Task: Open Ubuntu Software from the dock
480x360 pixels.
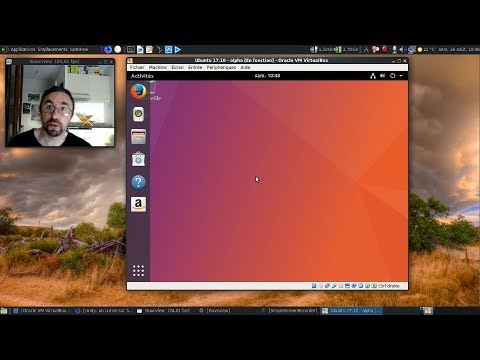Action: (x=138, y=159)
